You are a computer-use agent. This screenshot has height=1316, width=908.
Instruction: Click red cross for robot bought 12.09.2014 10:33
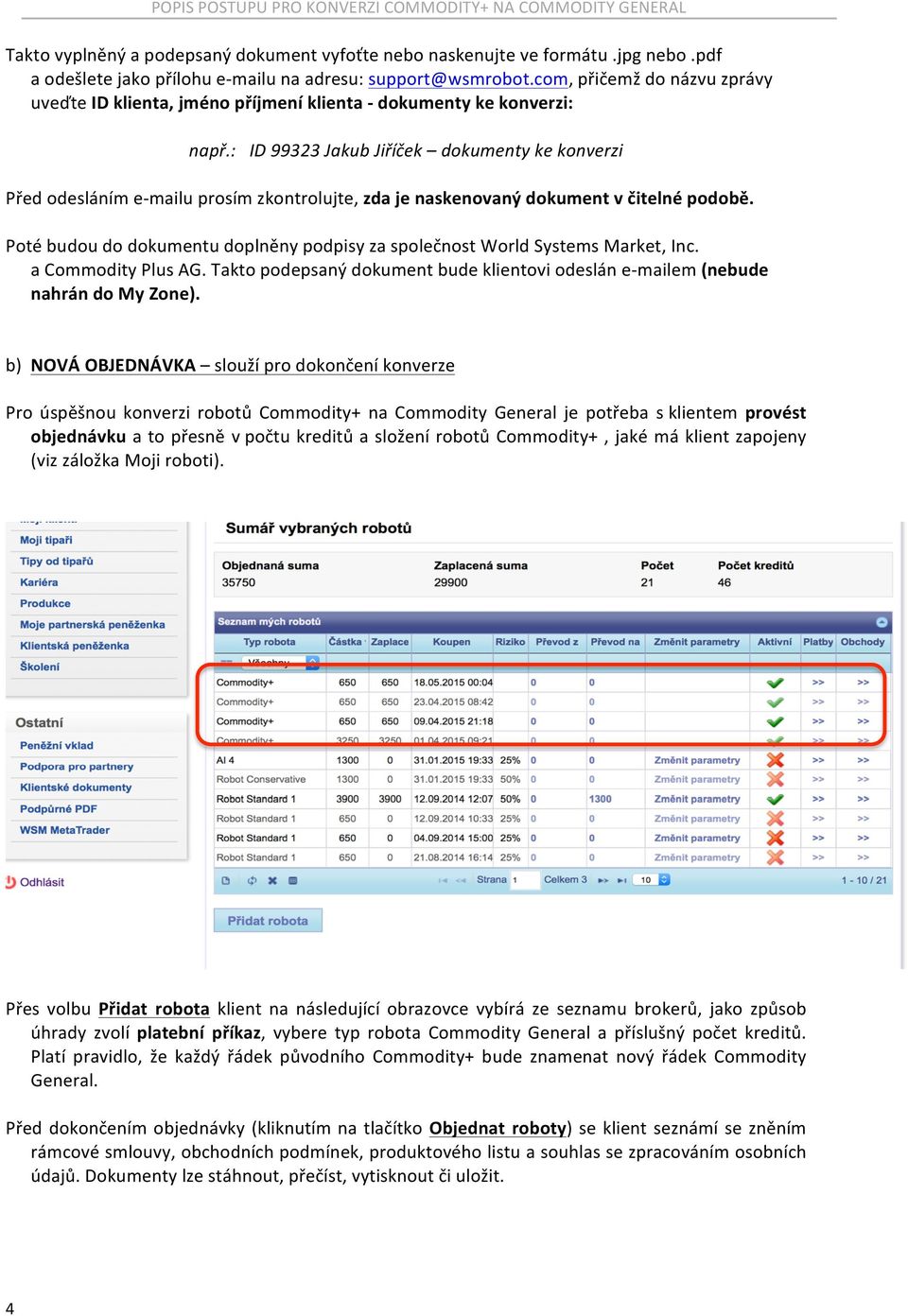click(776, 819)
